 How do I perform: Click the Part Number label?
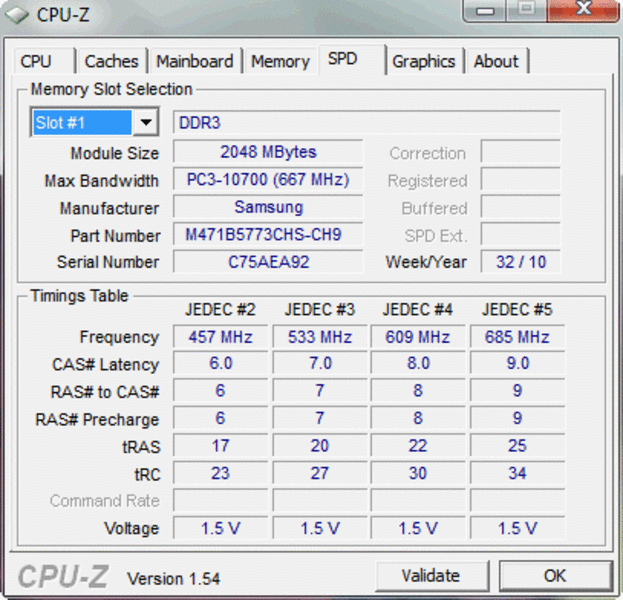pyautogui.click(x=116, y=236)
